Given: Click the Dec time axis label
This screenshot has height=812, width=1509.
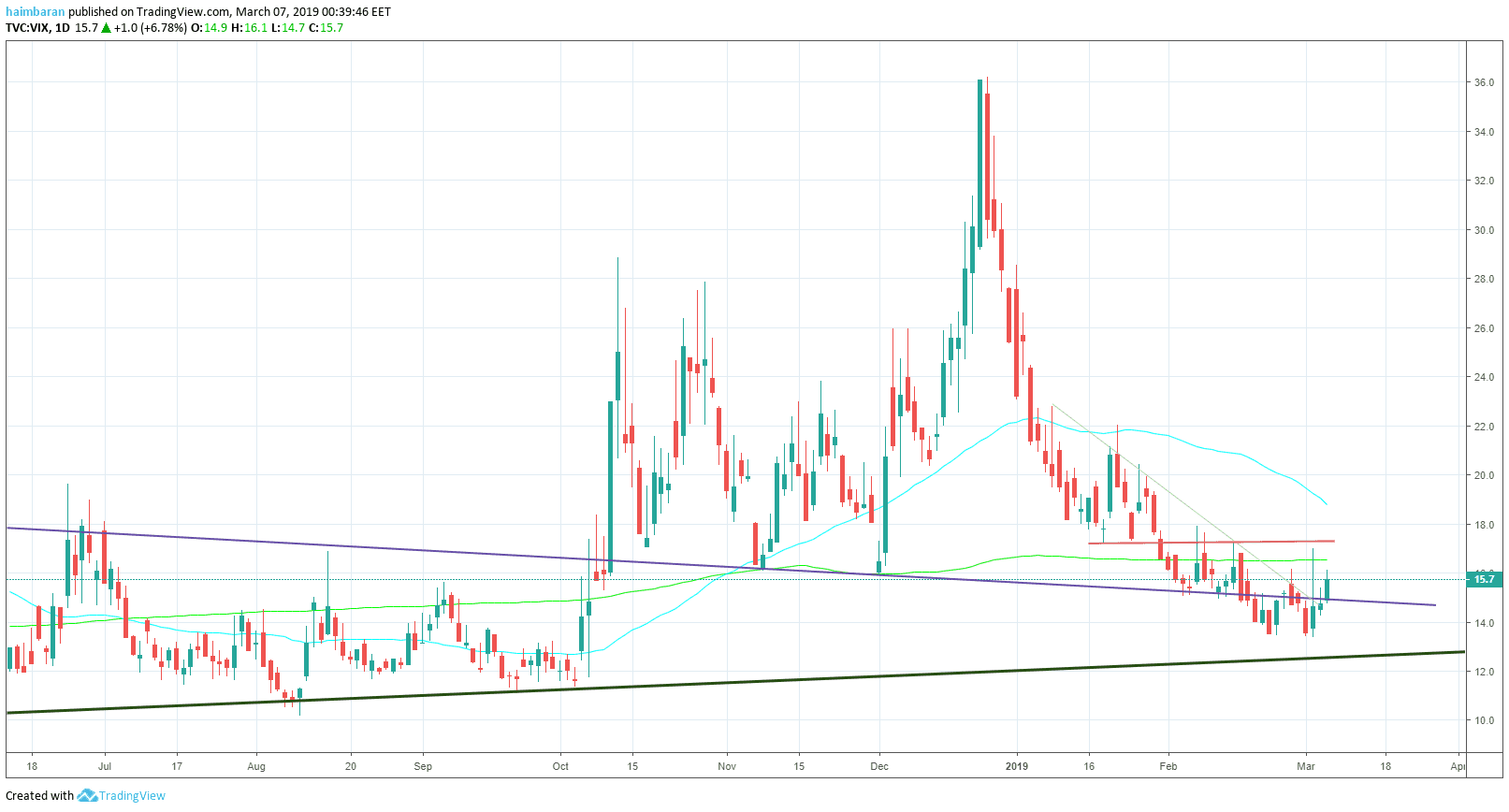Looking at the screenshot, I should [x=879, y=766].
